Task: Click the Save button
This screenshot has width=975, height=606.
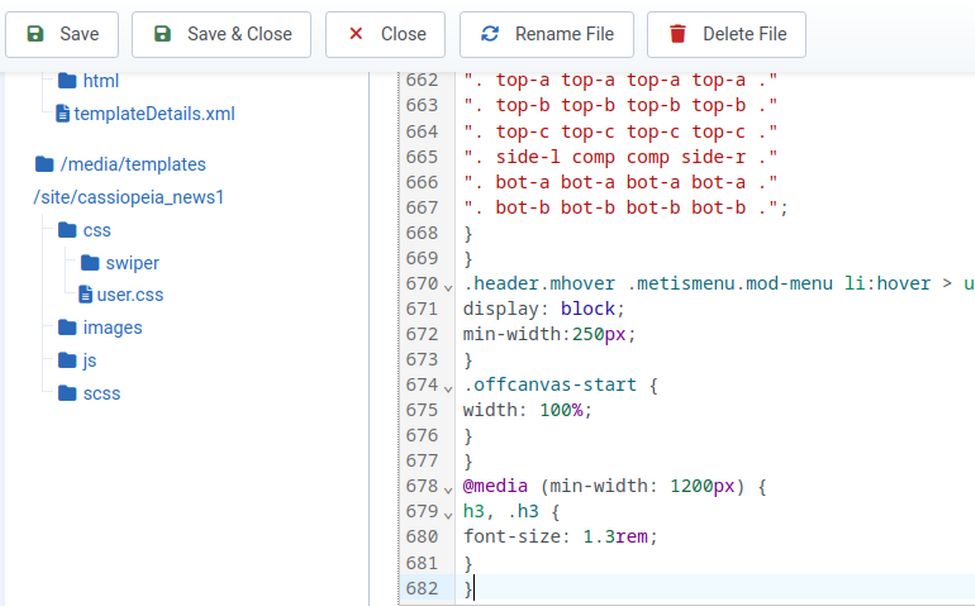Action: click(x=62, y=34)
